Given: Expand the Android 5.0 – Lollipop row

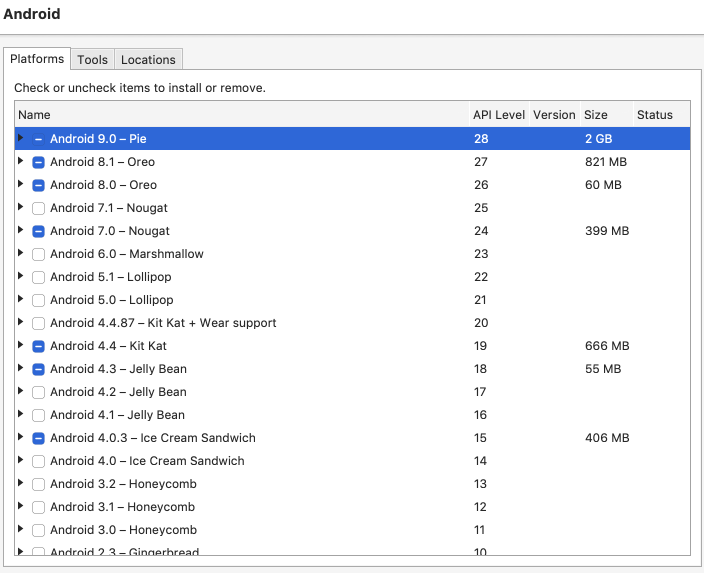Looking at the screenshot, I should [20, 298].
